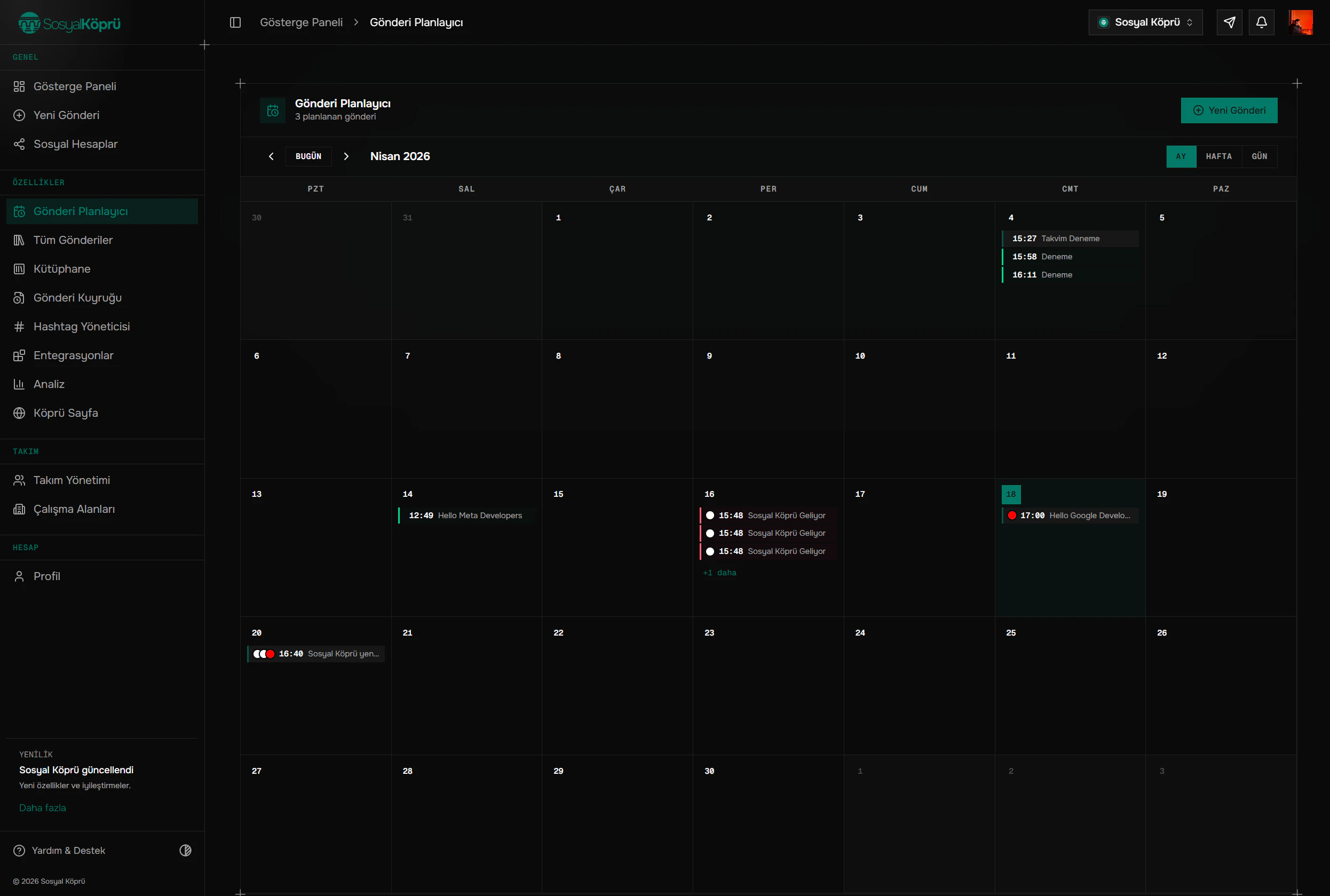Open the 17:00 Hello Google Develo... post
Viewport: 1330px width, 896px height.
[x=1071, y=516]
